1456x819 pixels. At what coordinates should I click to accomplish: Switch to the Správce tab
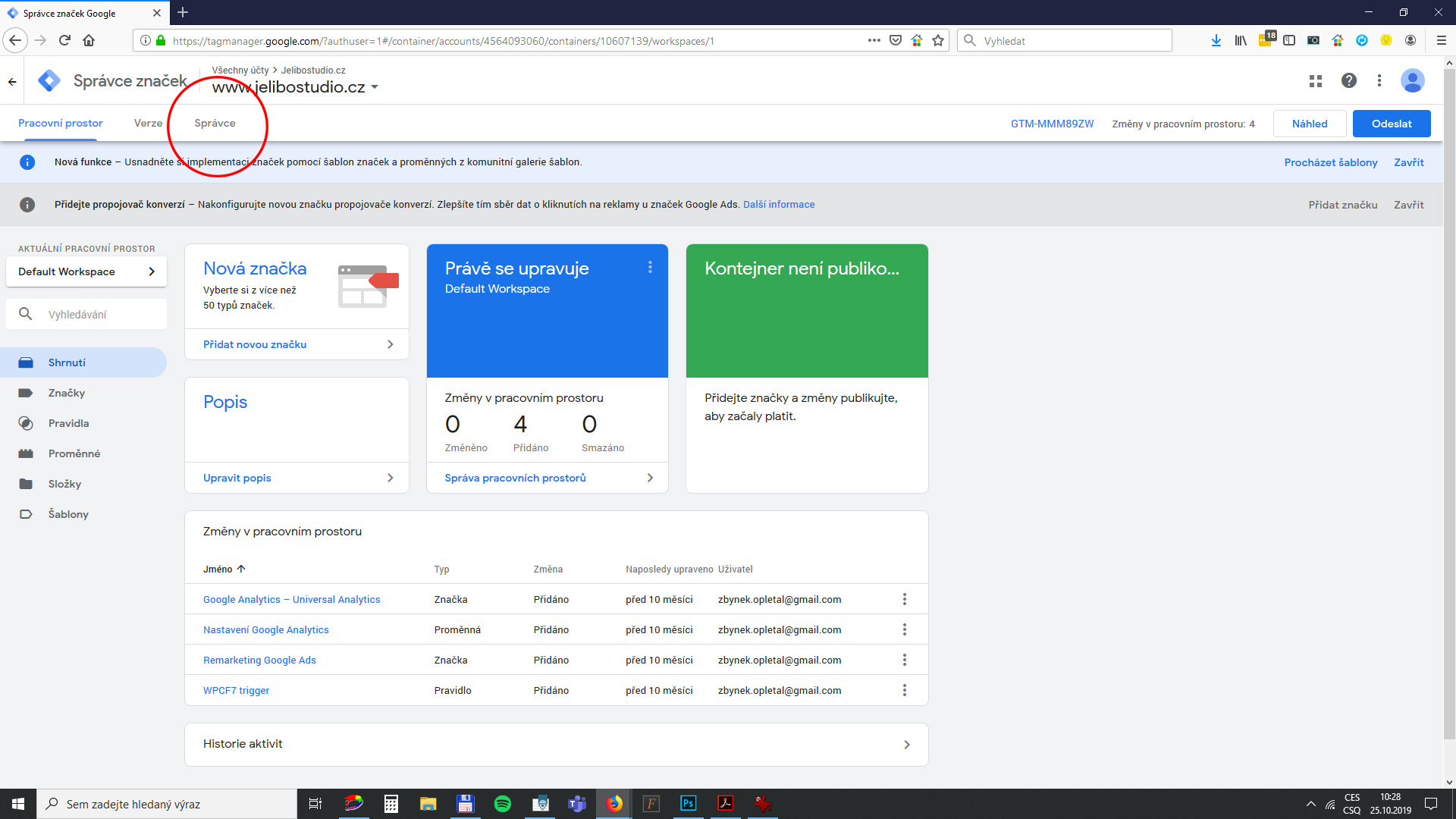pyautogui.click(x=215, y=123)
